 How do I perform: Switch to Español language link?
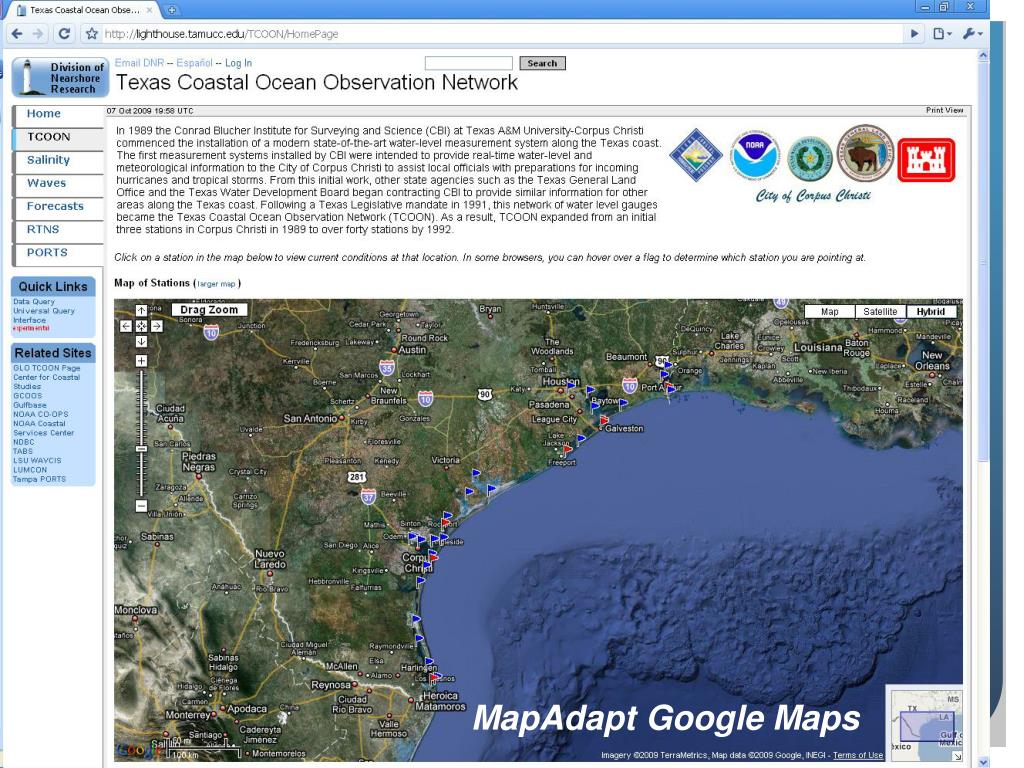(x=194, y=63)
